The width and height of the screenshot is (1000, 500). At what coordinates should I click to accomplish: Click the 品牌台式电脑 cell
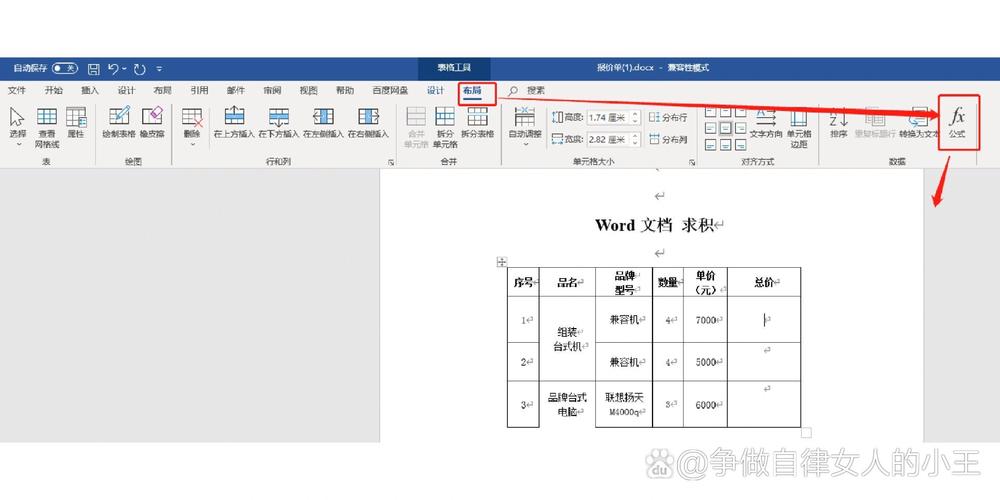567,404
